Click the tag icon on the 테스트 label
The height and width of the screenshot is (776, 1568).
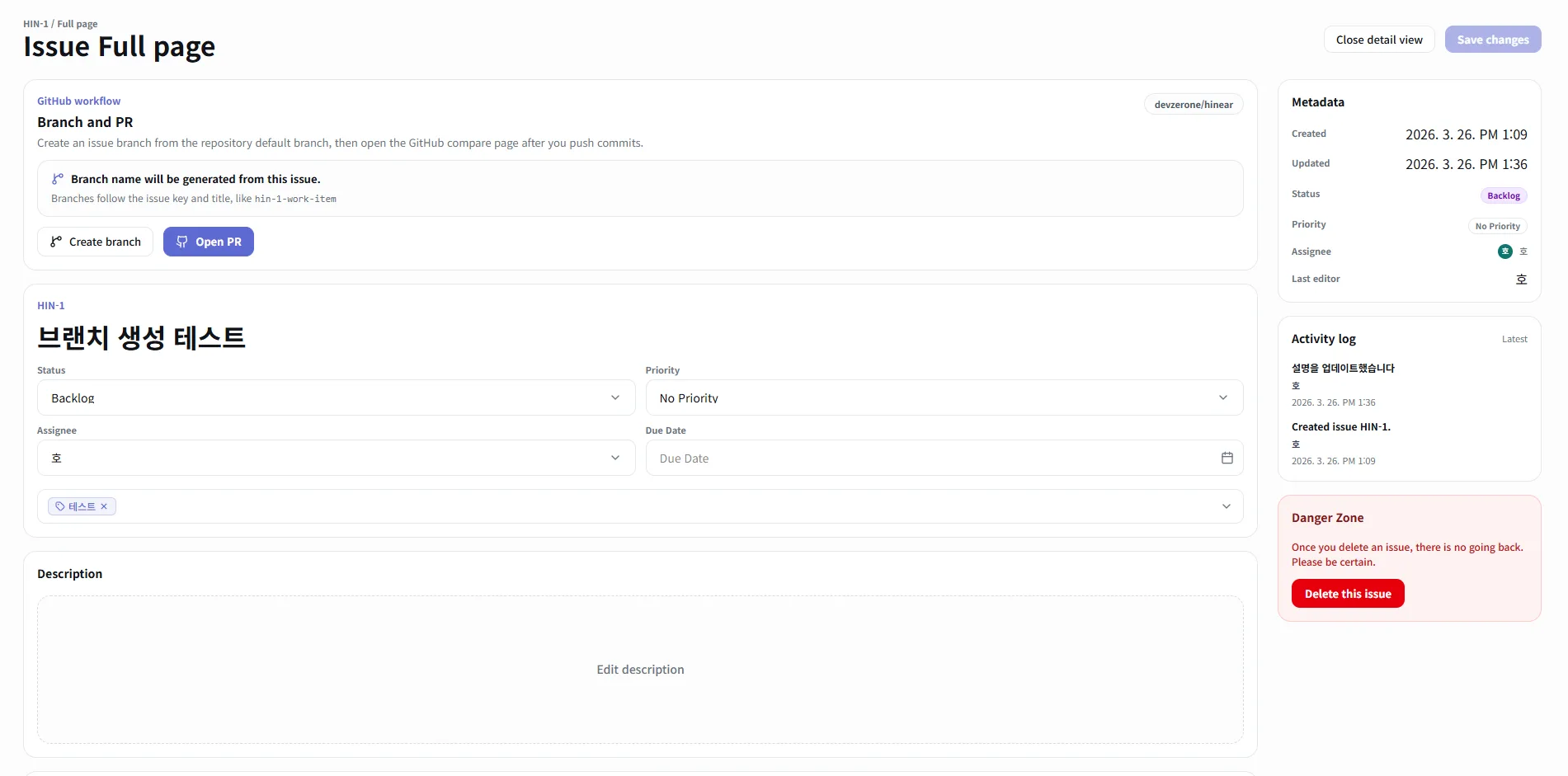point(60,506)
